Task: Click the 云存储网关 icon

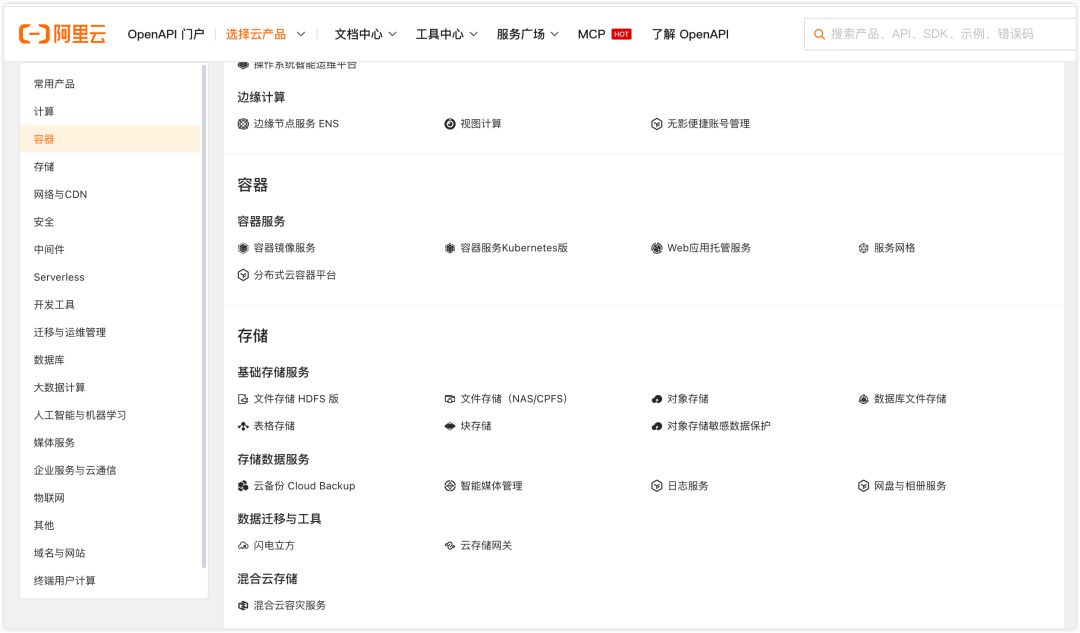Action: 450,546
